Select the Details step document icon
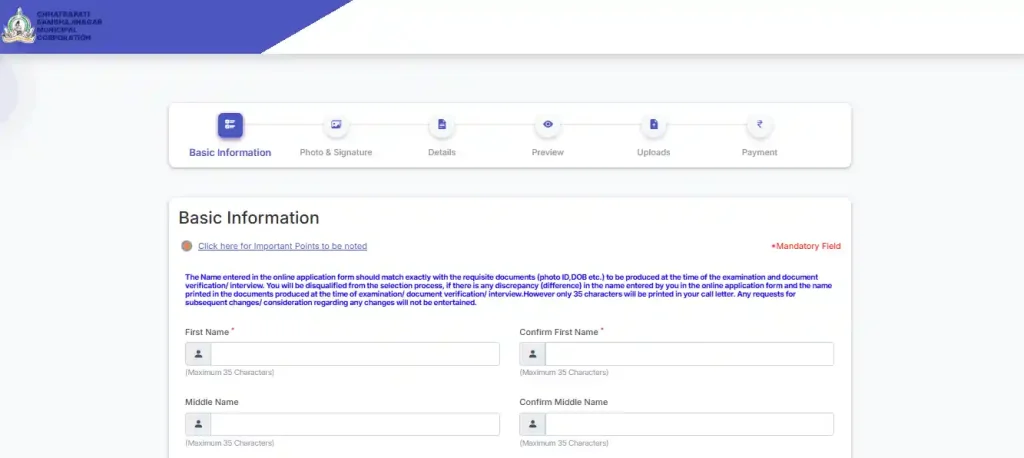Viewport: 1024px width, 458px height. point(441,125)
